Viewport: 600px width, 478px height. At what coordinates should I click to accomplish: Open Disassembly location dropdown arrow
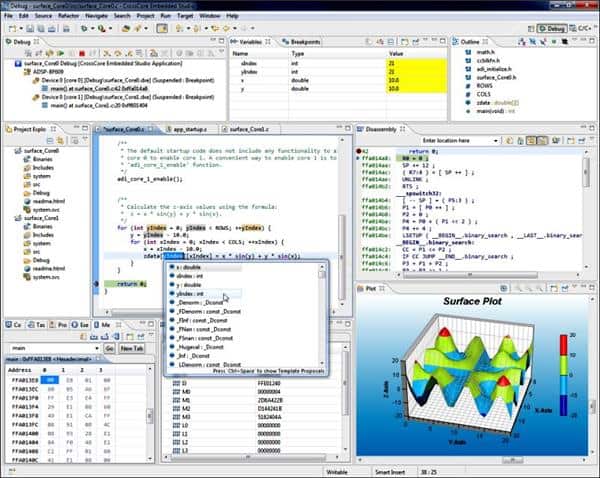pyautogui.click(x=505, y=141)
